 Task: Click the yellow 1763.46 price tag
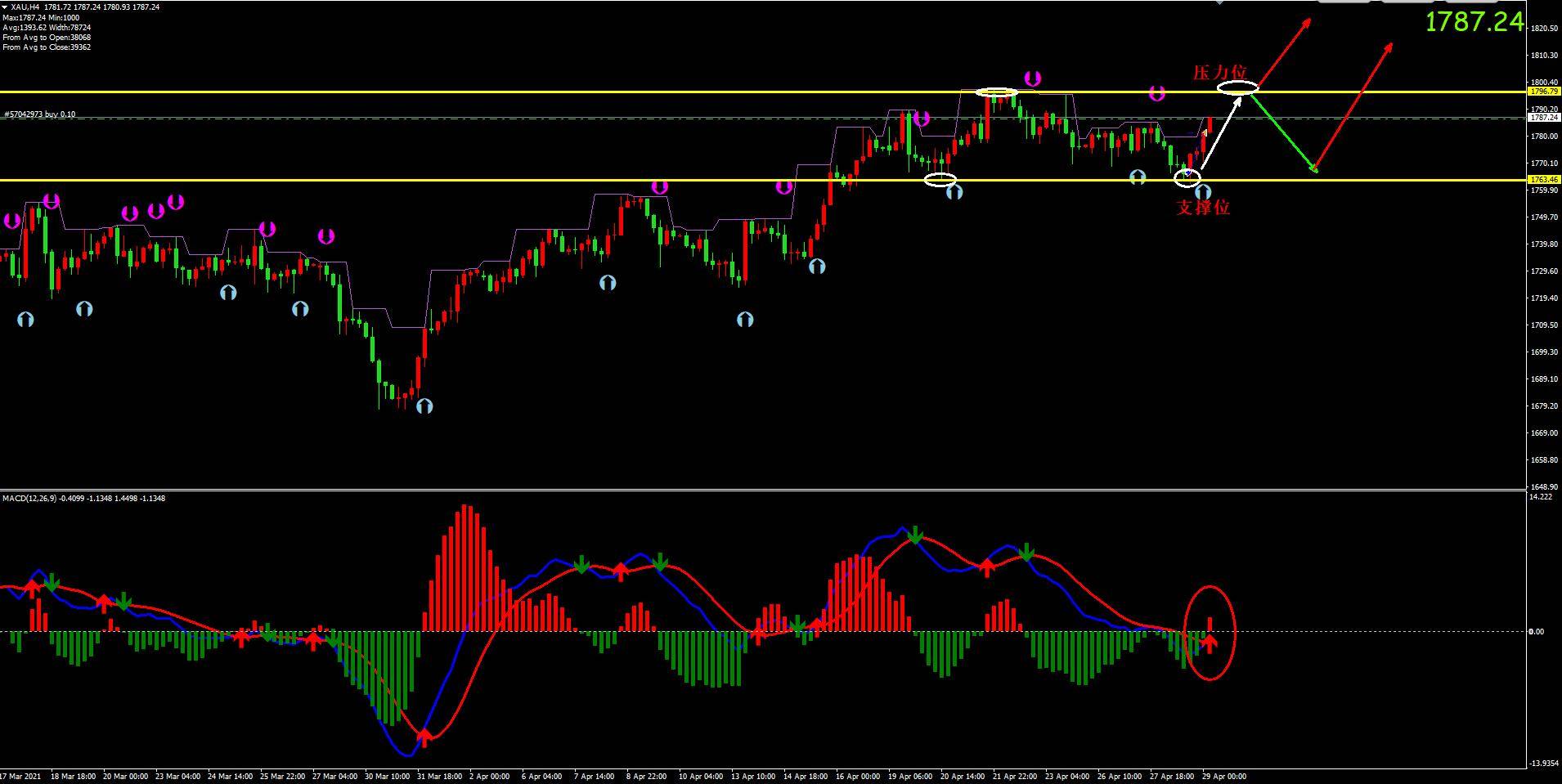[1545, 180]
